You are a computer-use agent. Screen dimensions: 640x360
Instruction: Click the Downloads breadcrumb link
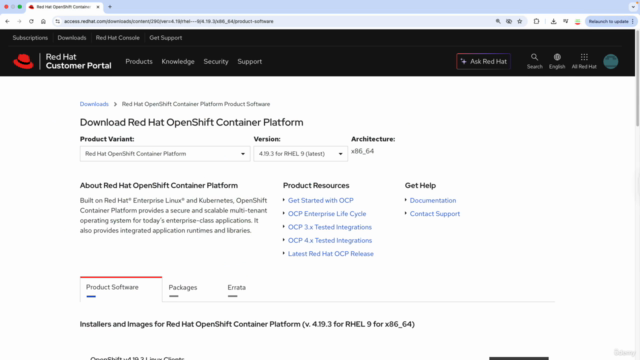tap(94, 104)
